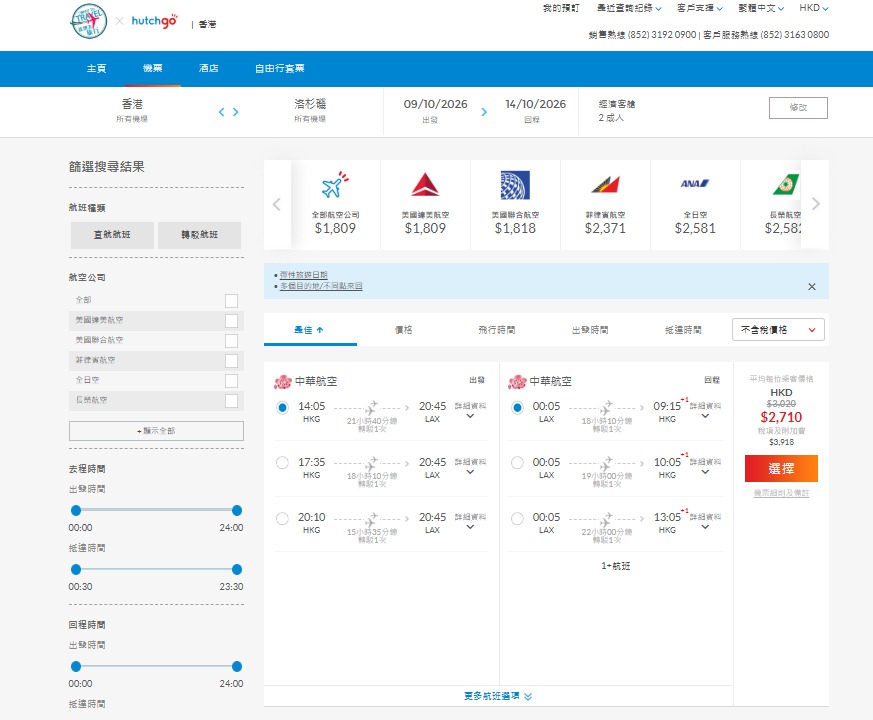
Task: Open the 機票 flights tab
Action: [153, 68]
